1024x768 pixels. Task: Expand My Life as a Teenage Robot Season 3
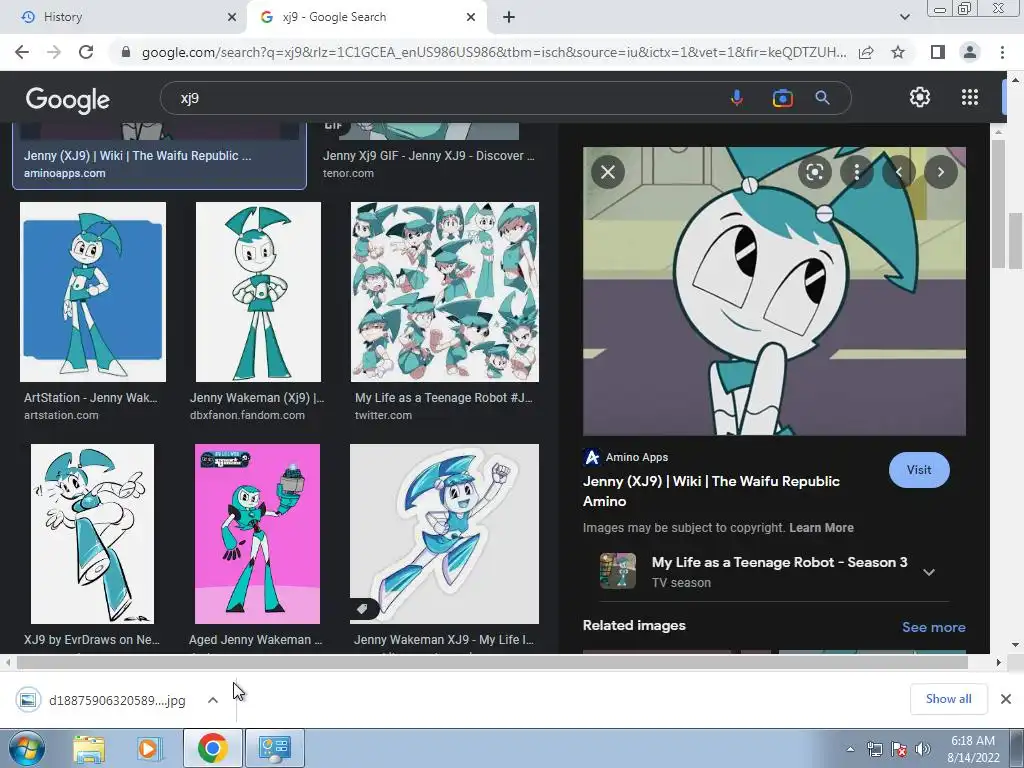pyautogui.click(x=929, y=572)
